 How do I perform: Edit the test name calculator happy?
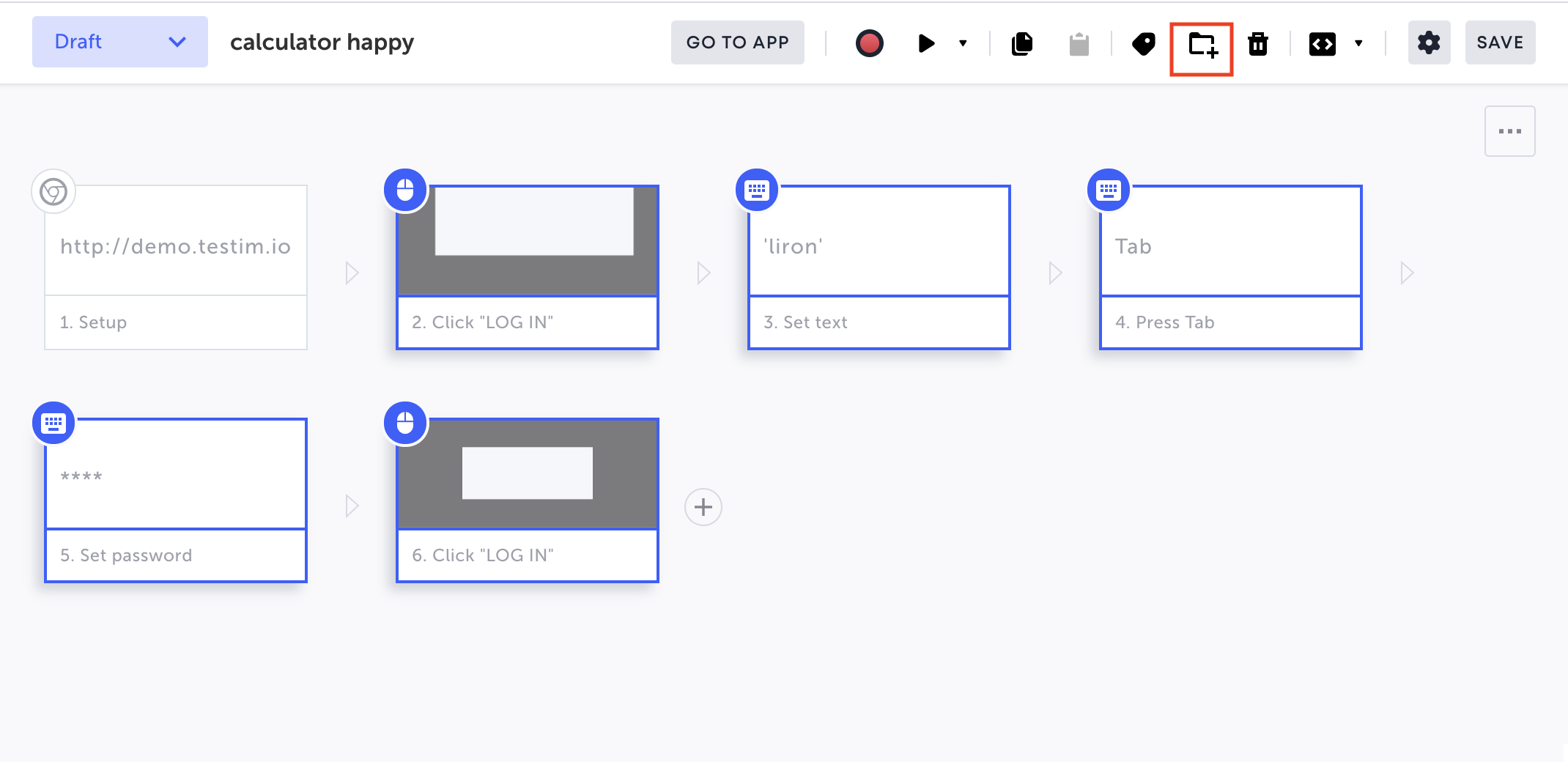(x=322, y=42)
